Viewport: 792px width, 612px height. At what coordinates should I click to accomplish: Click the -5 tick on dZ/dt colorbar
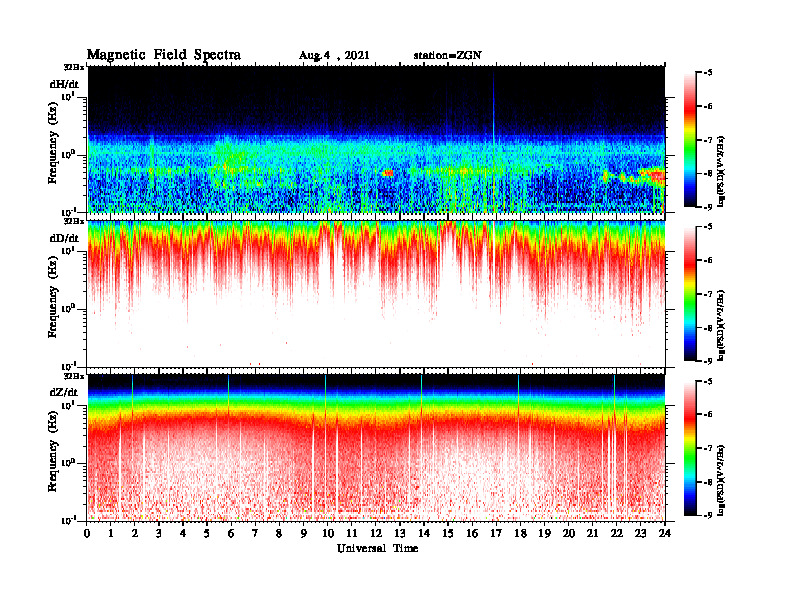(707, 381)
